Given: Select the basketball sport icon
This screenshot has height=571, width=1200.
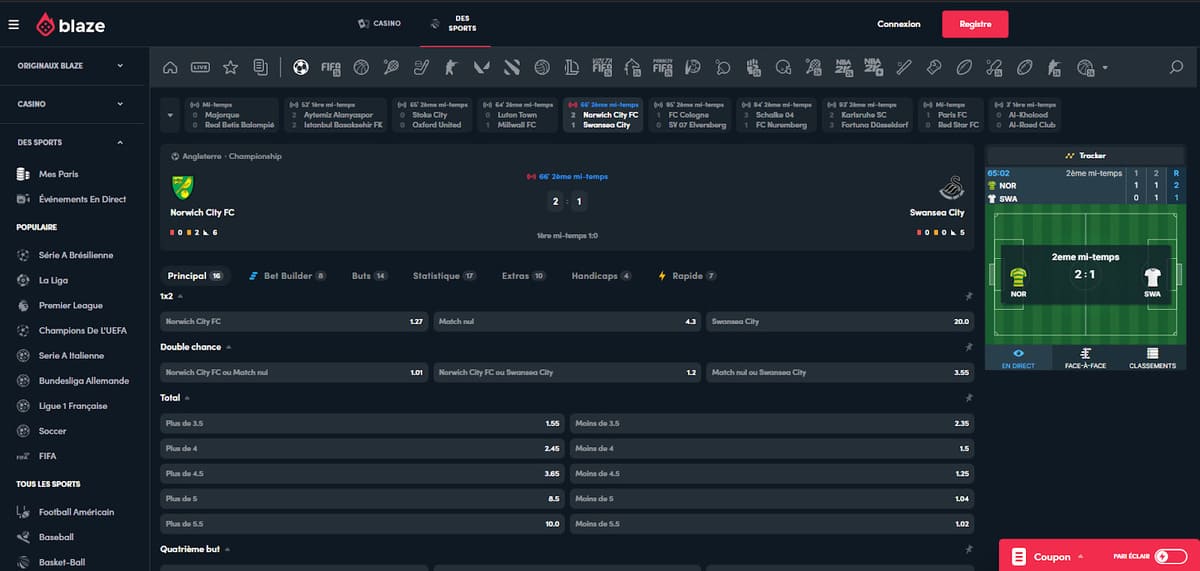Looking at the screenshot, I should click(361, 68).
